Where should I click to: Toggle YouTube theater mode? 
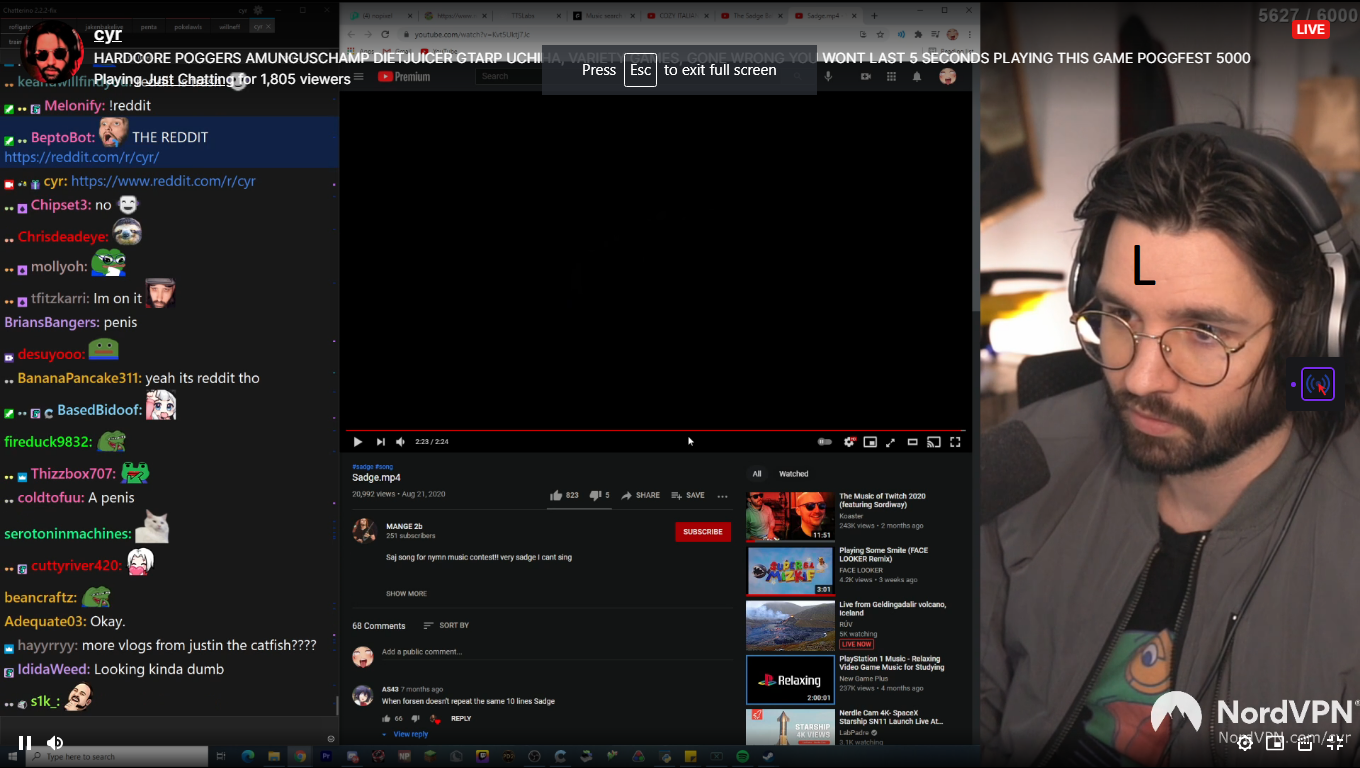912,442
